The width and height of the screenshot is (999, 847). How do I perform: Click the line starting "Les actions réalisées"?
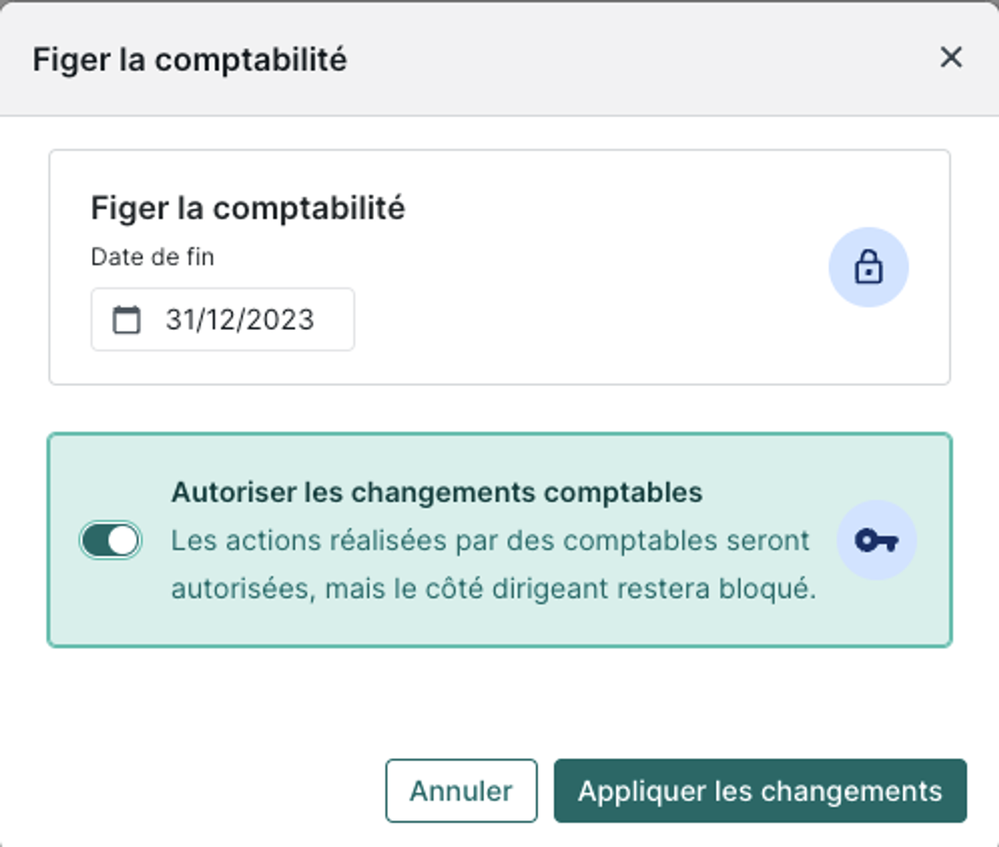coord(490,541)
